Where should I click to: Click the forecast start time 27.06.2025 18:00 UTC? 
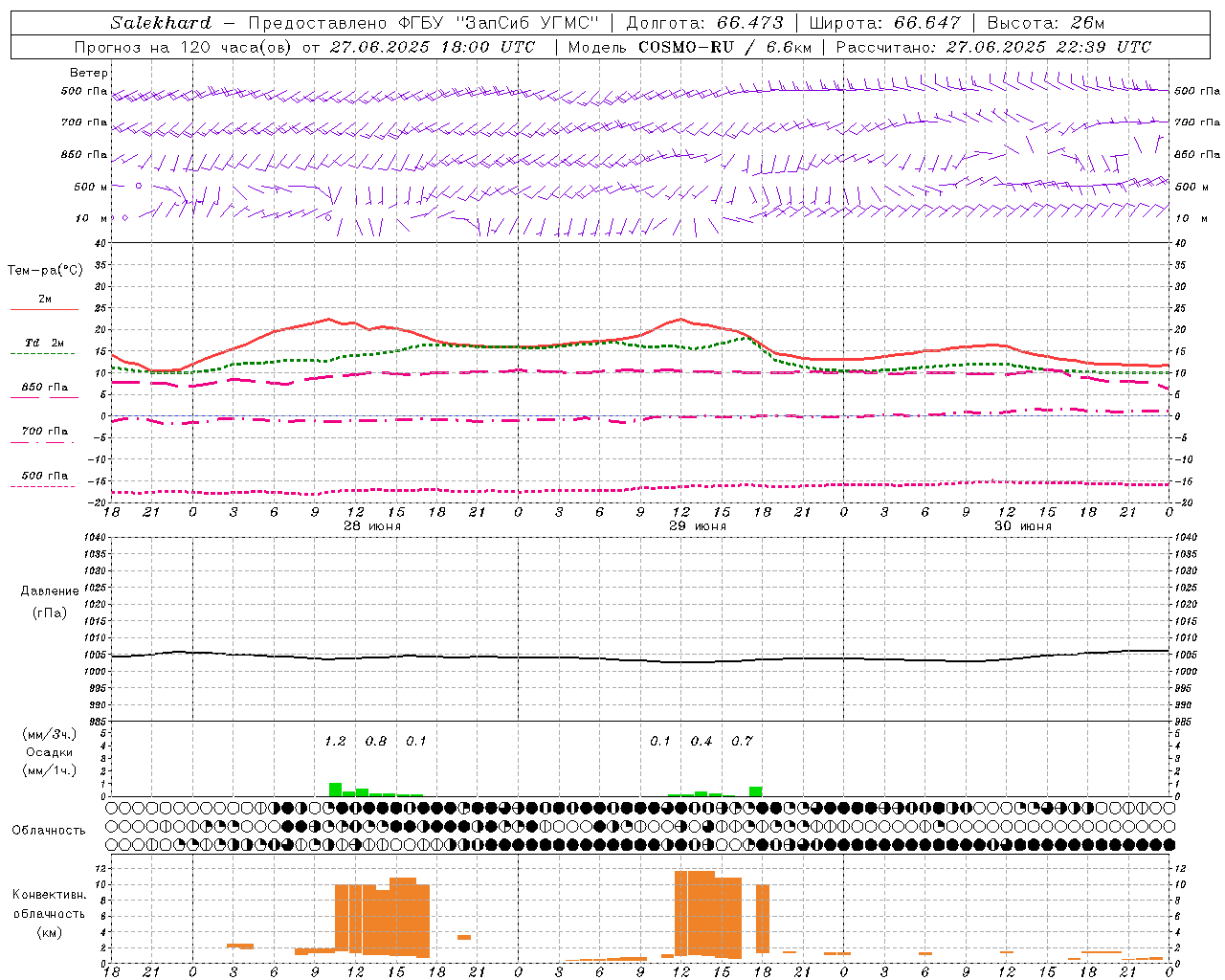tap(433, 47)
